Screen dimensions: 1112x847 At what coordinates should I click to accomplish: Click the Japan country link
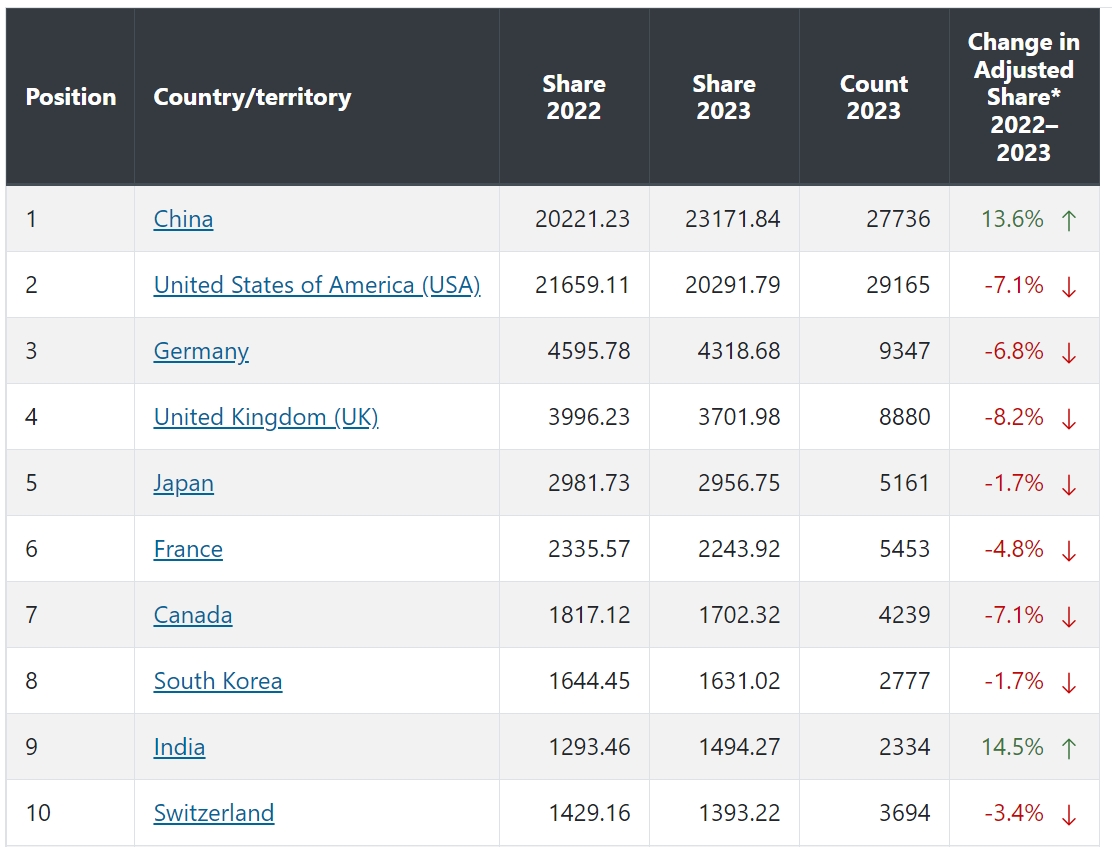[x=184, y=483]
